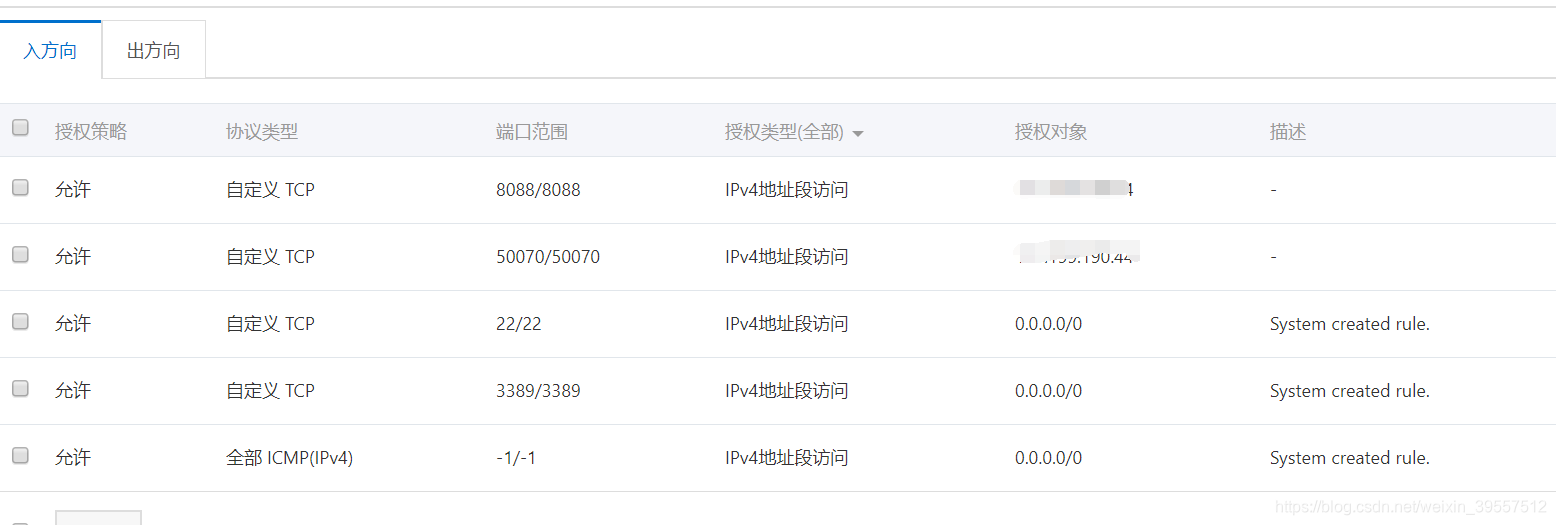Click the port range 22/22 cell

pyautogui.click(x=519, y=324)
